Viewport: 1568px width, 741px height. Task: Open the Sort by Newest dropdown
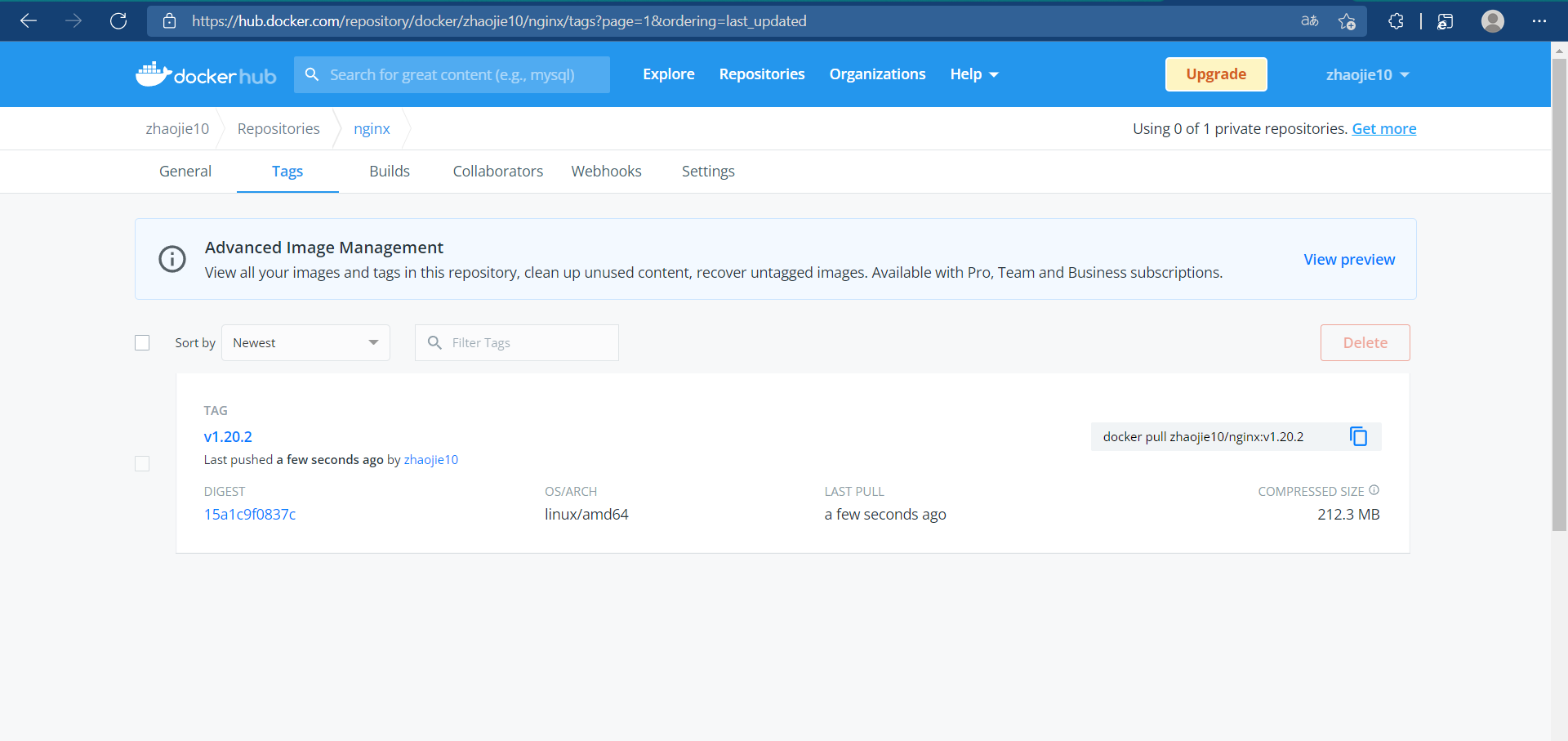(x=305, y=342)
